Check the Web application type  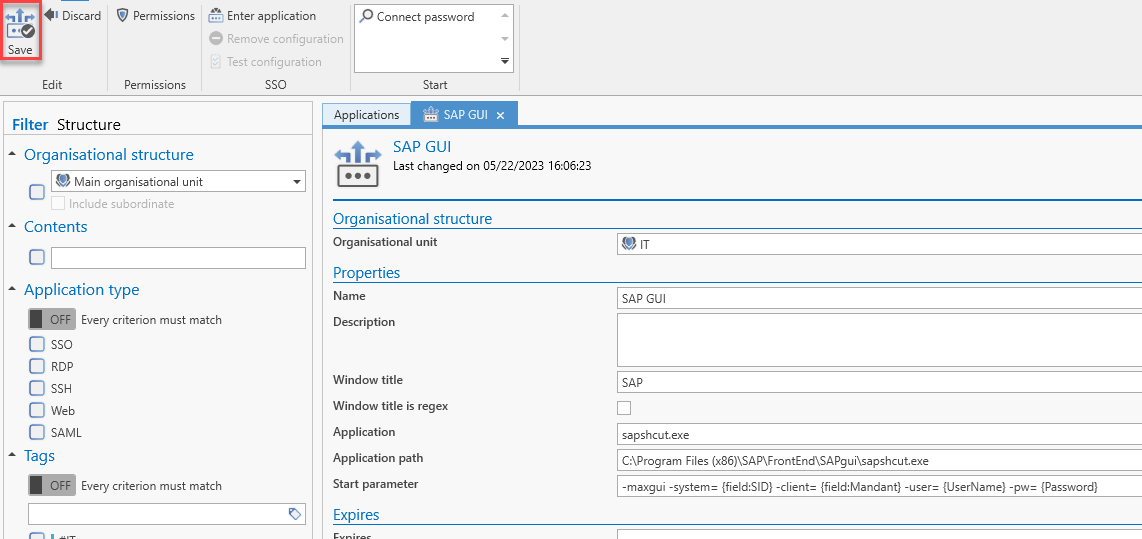point(36,410)
